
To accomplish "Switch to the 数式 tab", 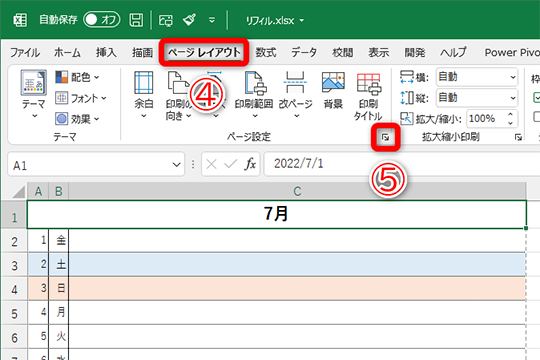I will point(266,53).
